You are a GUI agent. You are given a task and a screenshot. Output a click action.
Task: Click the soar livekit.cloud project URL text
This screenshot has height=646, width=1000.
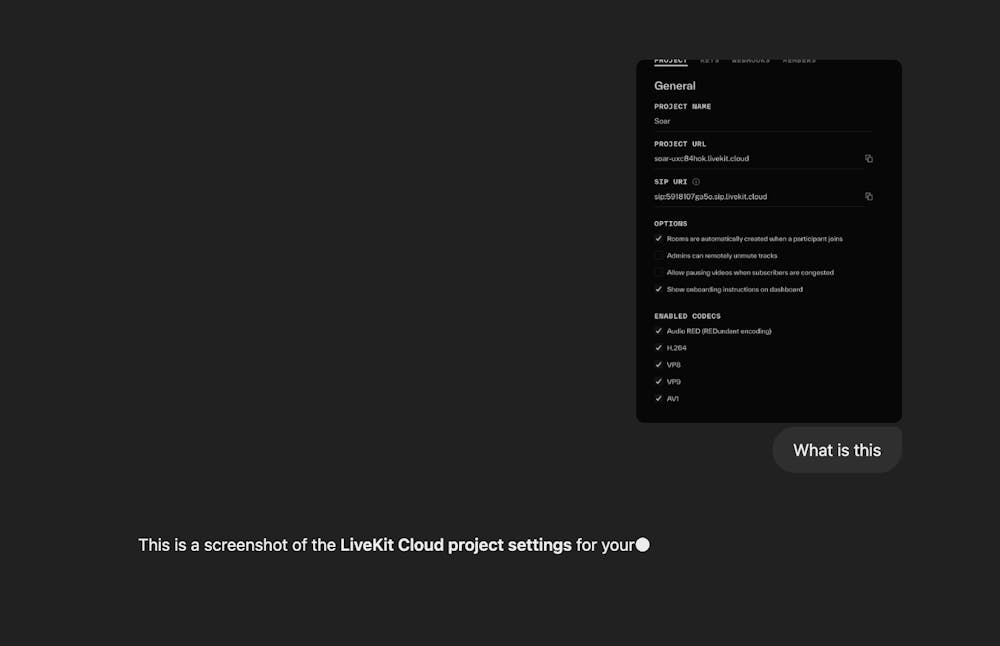tap(701, 159)
